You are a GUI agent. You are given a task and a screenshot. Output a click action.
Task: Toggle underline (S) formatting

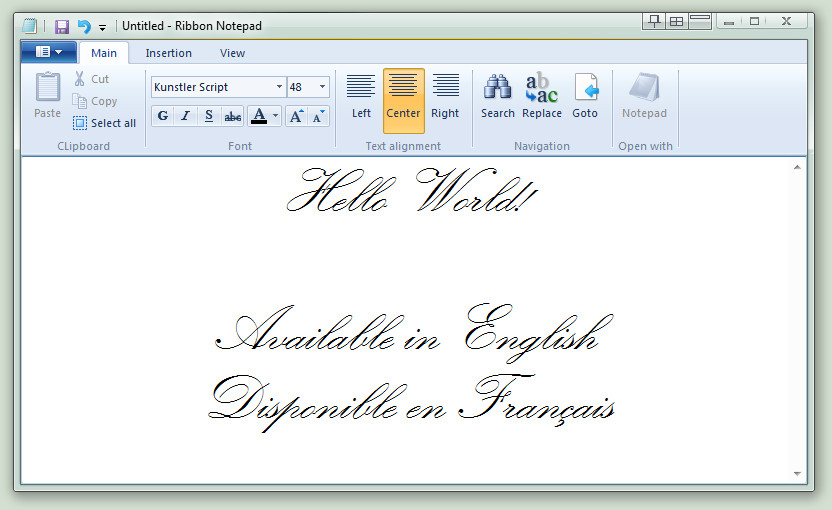(x=209, y=116)
